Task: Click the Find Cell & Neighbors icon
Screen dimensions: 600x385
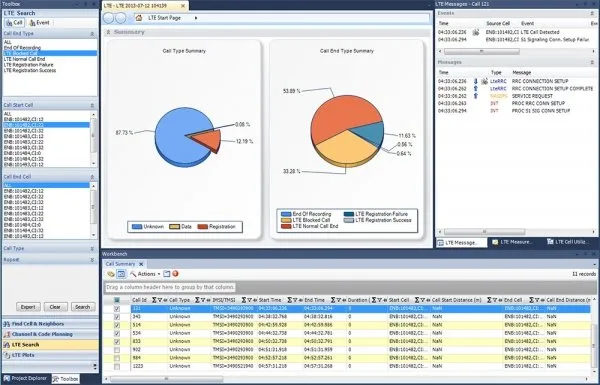Action: [x=7, y=324]
